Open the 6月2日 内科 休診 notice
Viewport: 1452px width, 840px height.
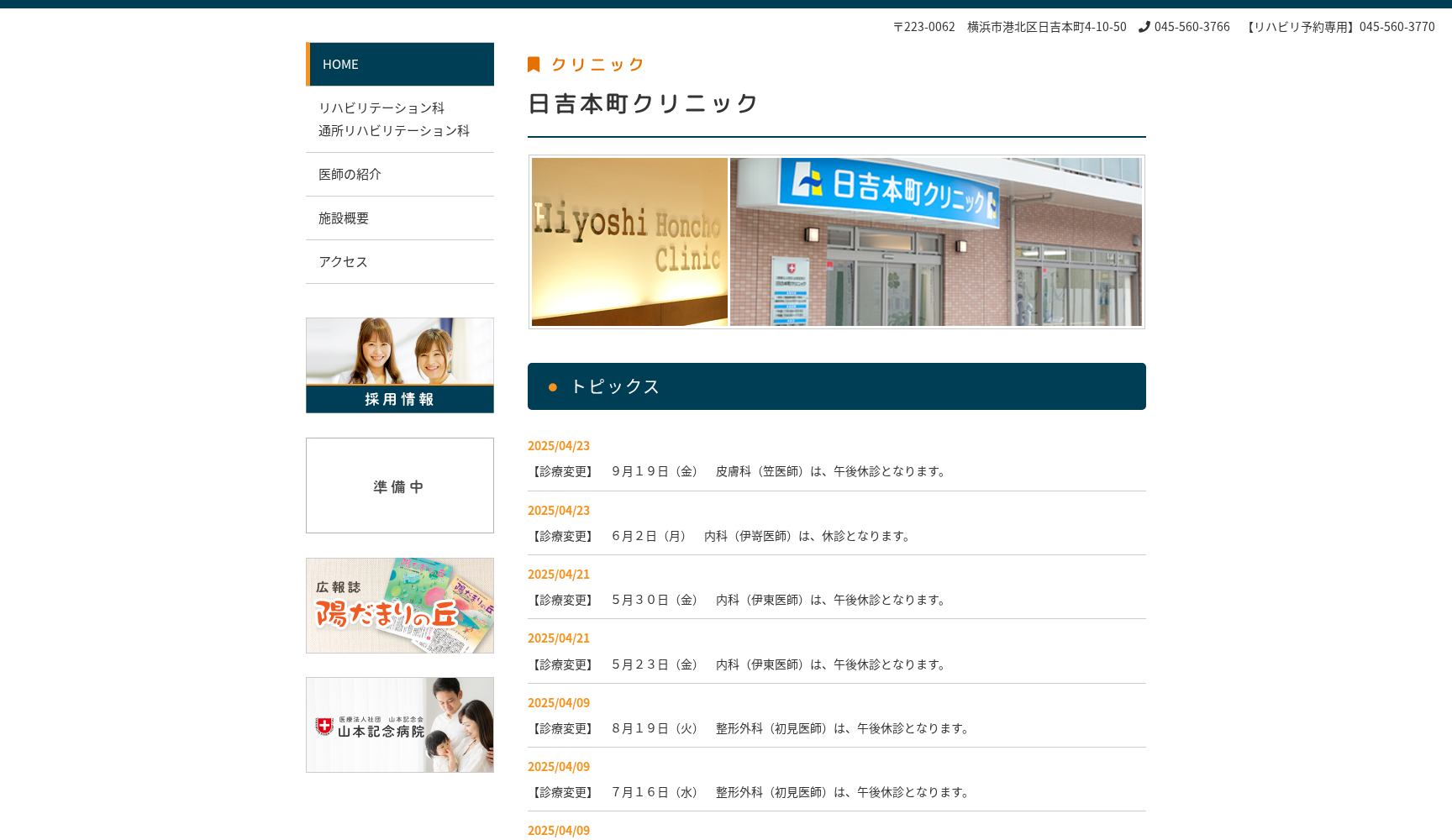pos(723,536)
